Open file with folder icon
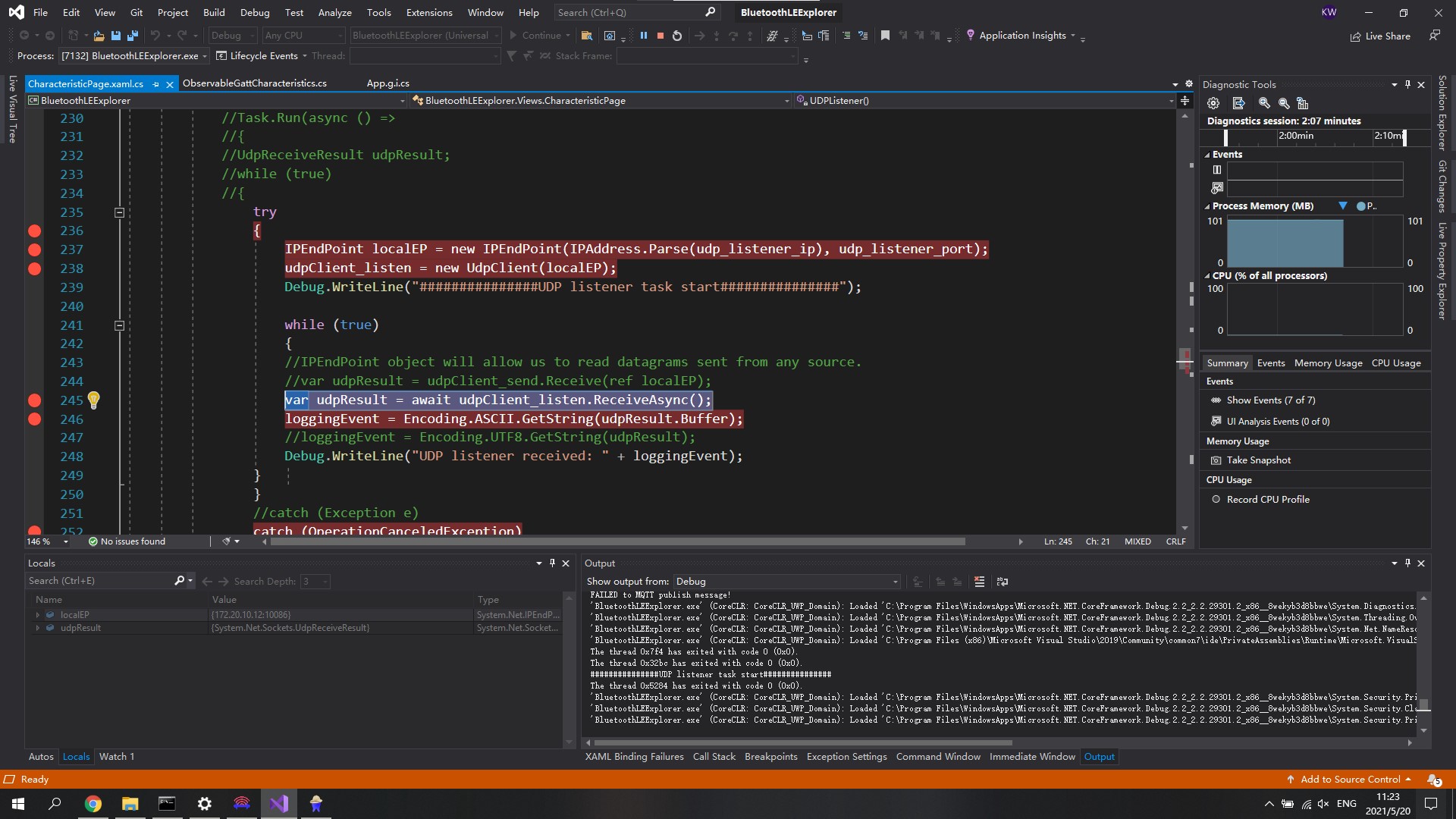1456x819 pixels. click(x=99, y=36)
